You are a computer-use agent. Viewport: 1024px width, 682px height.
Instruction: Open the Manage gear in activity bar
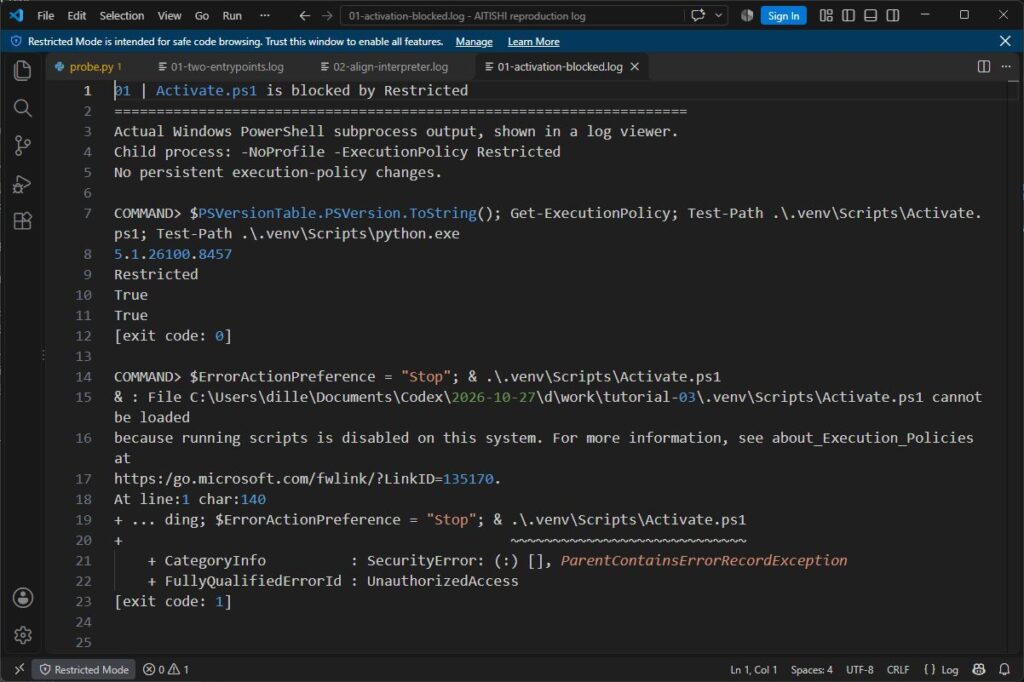23,635
